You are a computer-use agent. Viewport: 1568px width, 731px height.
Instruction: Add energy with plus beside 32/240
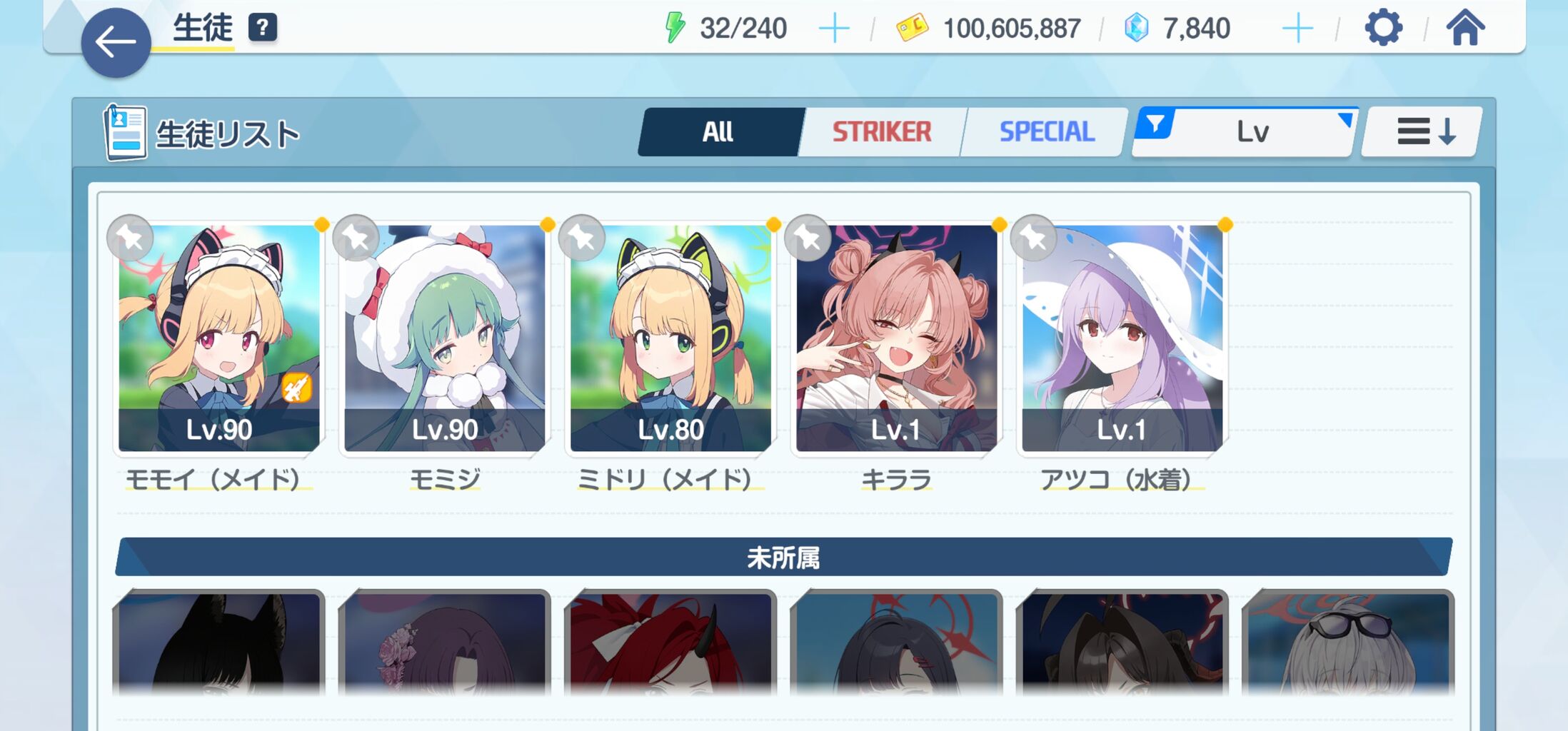click(x=834, y=29)
